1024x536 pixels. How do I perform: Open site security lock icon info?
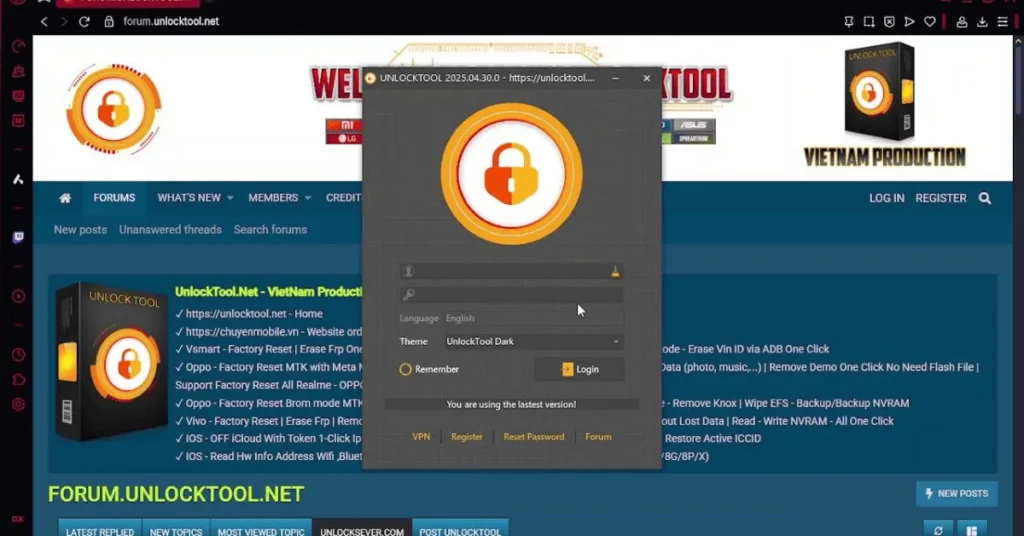pyautogui.click(x=109, y=22)
